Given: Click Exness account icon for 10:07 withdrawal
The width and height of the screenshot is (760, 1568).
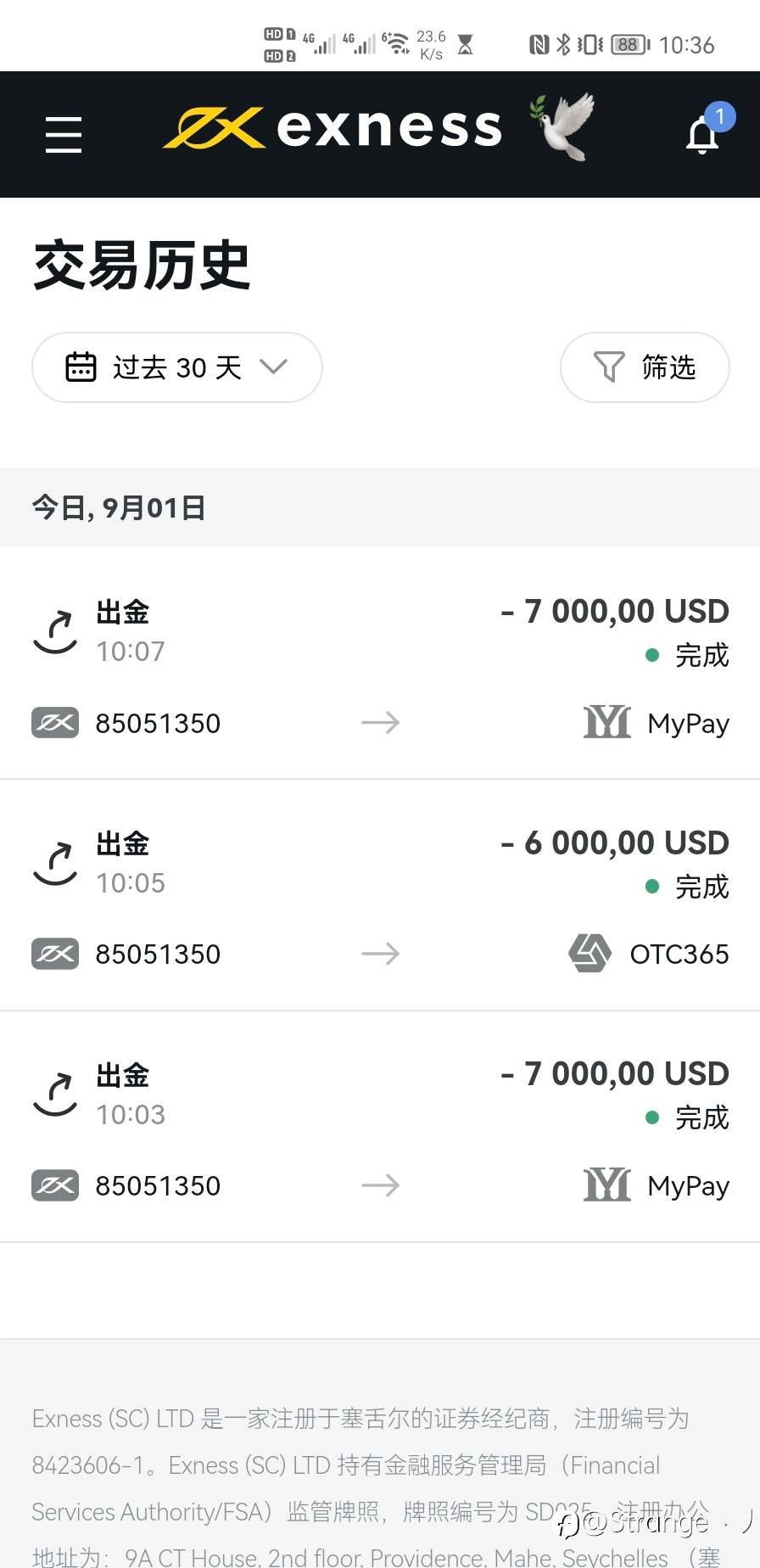Looking at the screenshot, I should [x=55, y=722].
